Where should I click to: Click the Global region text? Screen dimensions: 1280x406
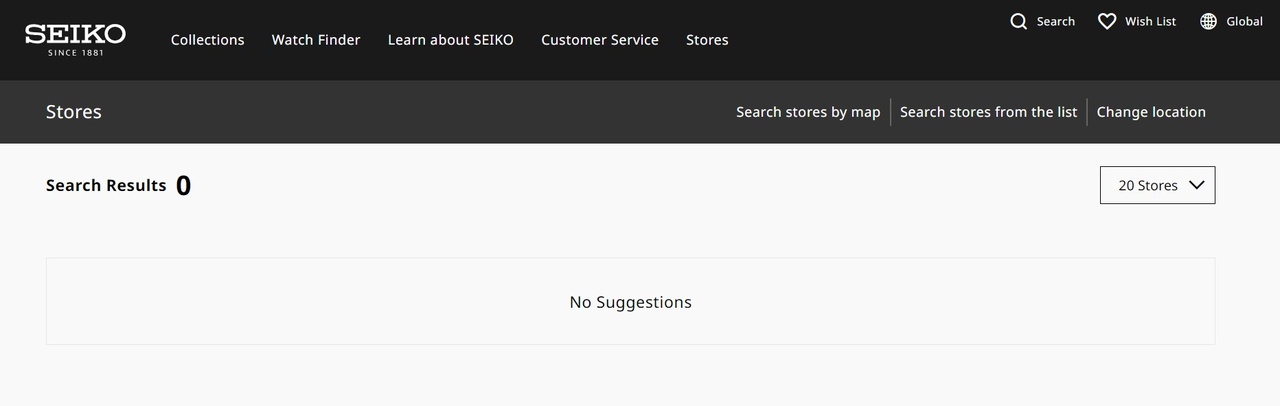[1245, 21]
